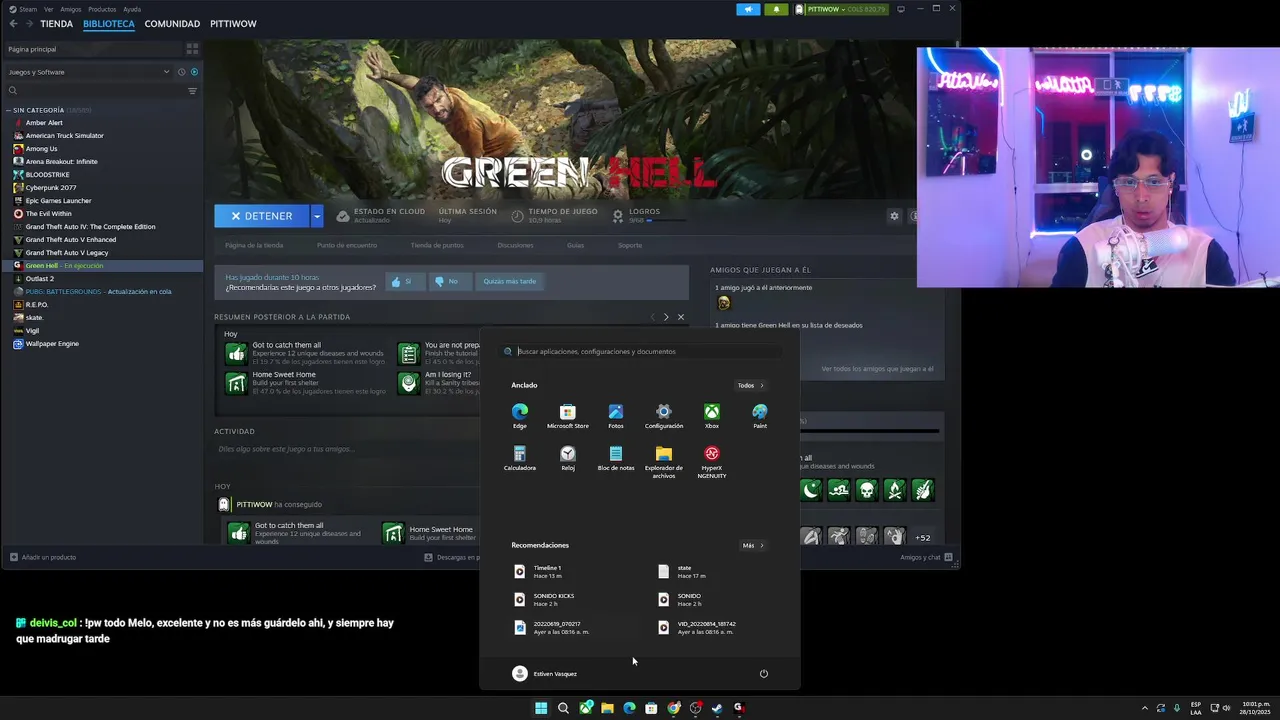
Task: Open the Ayuda menu
Action: (132, 9)
